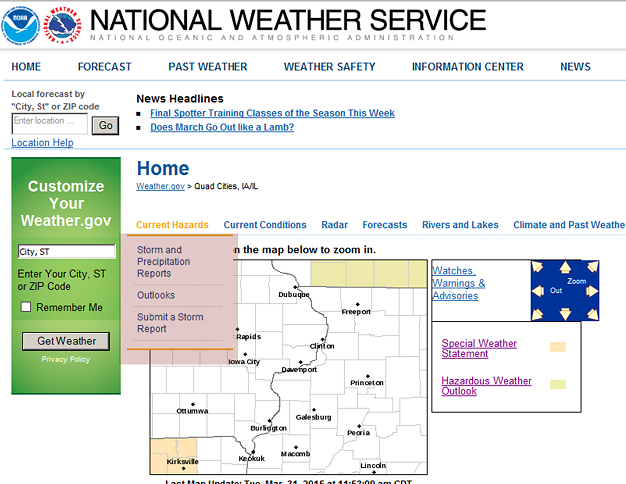Viewport: 626px width, 484px height.
Task: Open the WEATHER SAFETY menu
Action: click(329, 67)
